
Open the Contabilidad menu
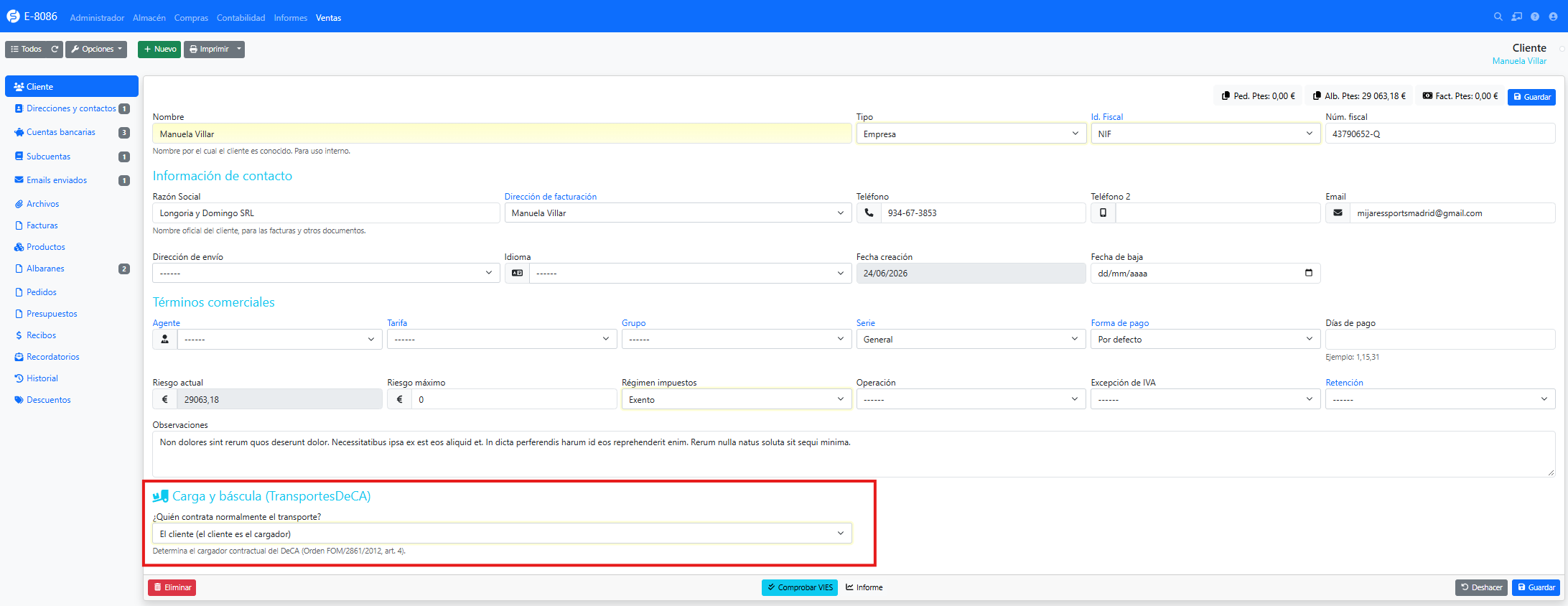coord(241,18)
